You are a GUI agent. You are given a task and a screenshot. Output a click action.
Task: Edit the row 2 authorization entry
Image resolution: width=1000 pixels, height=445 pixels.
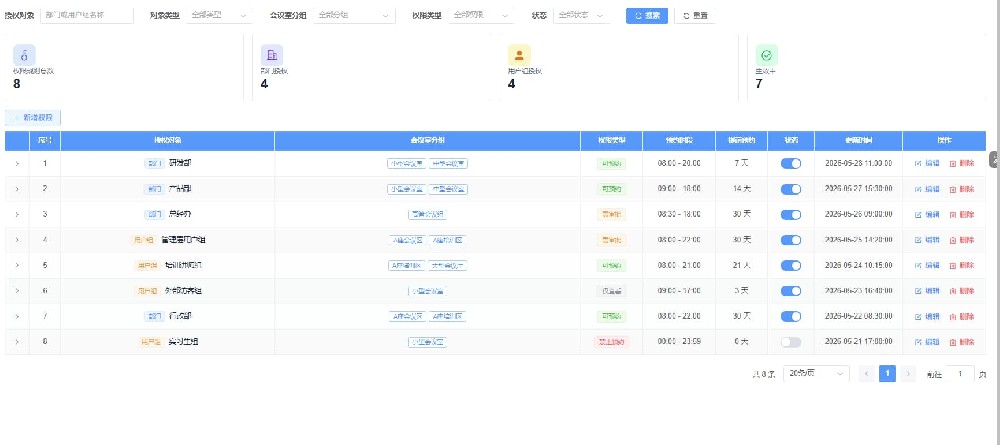927,189
